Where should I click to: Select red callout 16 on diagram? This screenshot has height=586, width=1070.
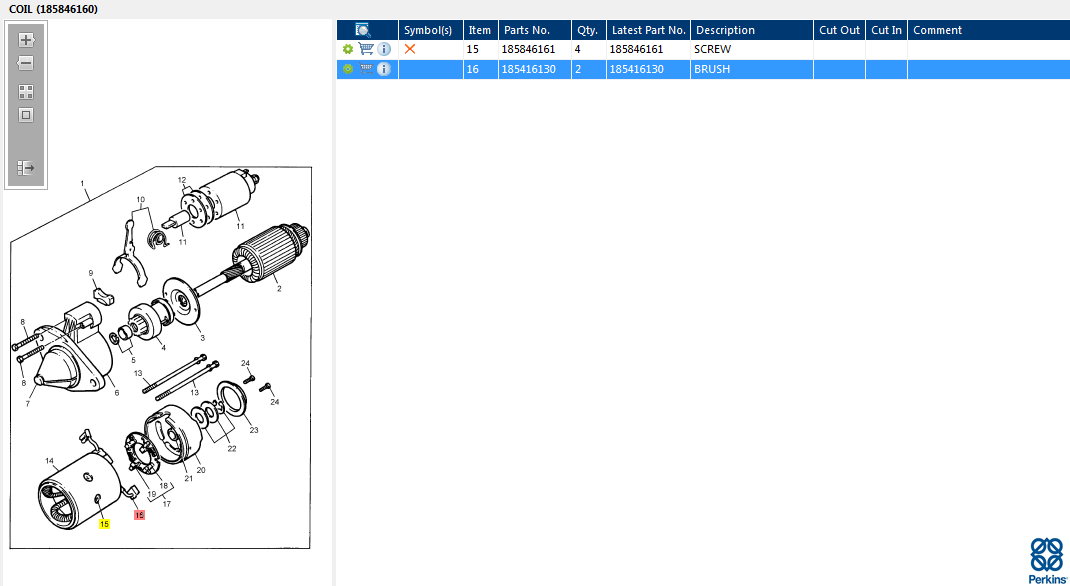click(x=139, y=515)
